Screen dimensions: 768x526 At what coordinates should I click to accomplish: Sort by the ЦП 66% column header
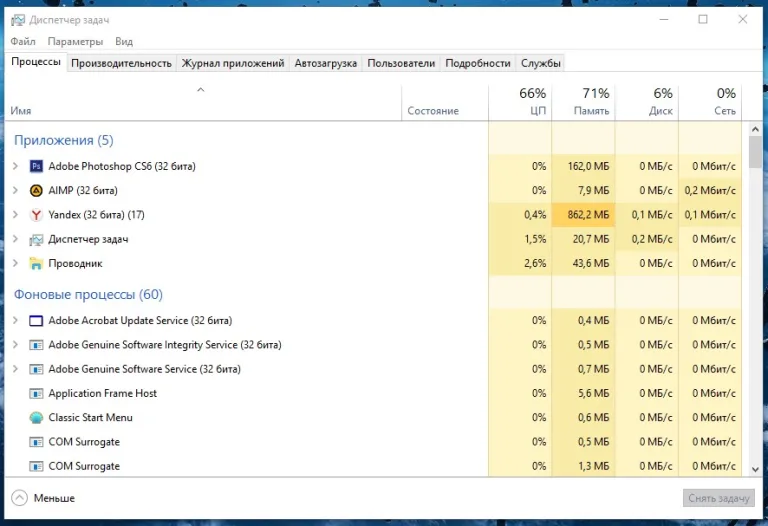tap(520, 103)
